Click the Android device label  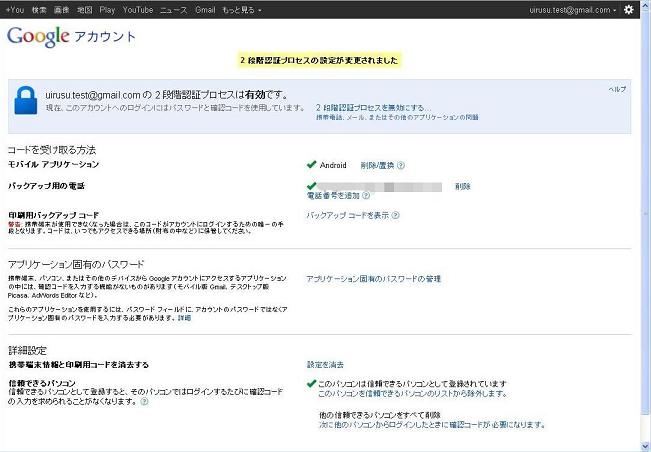333,165
